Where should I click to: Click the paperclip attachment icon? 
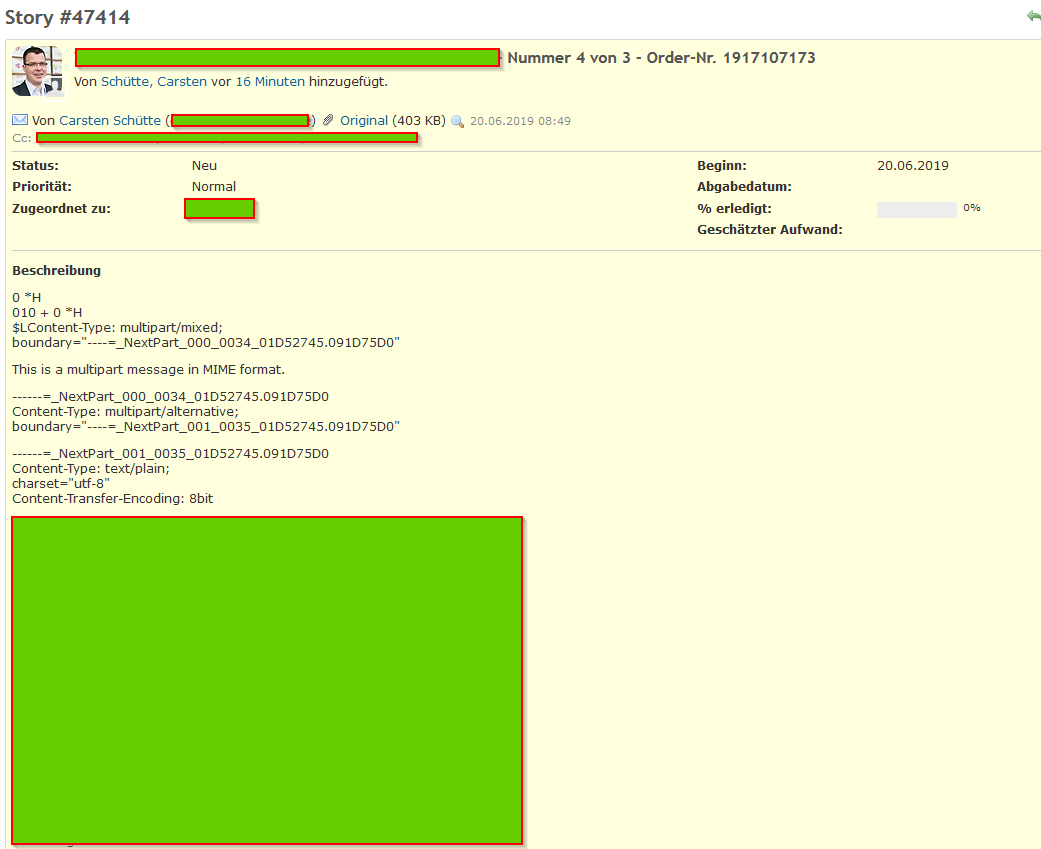pyautogui.click(x=328, y=120)
